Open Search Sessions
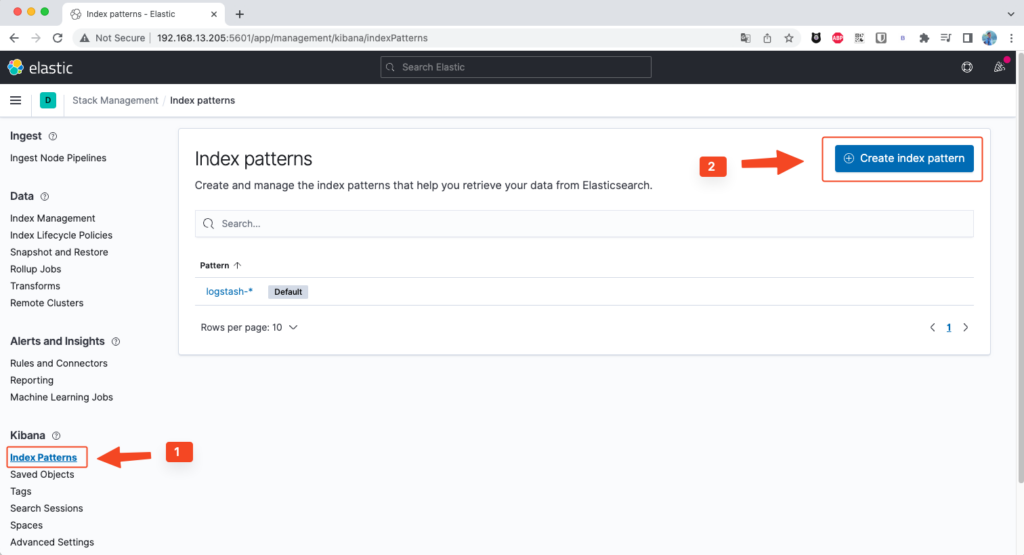This screenshot has width=1024, height=555. tap(46, 508)
